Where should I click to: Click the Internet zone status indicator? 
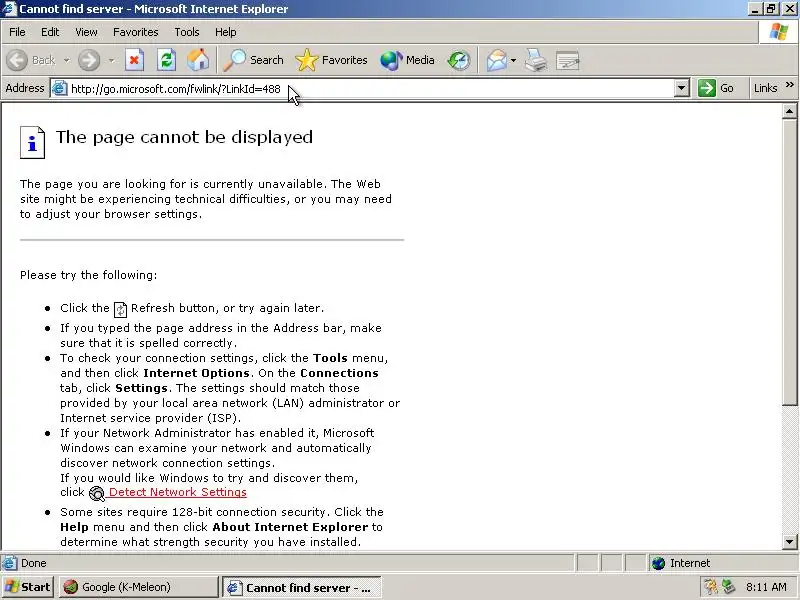pyautogui.click(x=722, y=563)
